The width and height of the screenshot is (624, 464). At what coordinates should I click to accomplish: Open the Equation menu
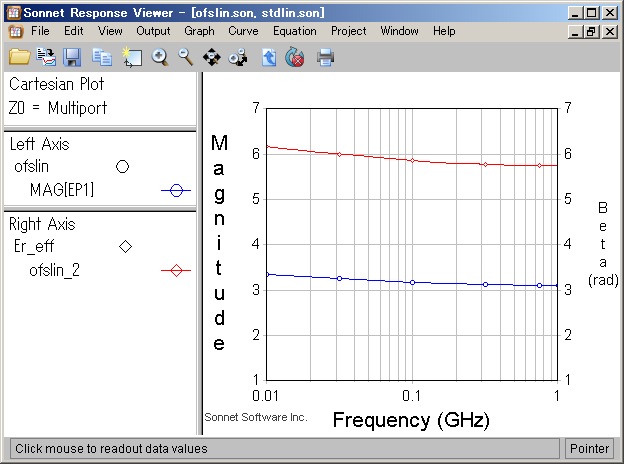pos(294,31)
